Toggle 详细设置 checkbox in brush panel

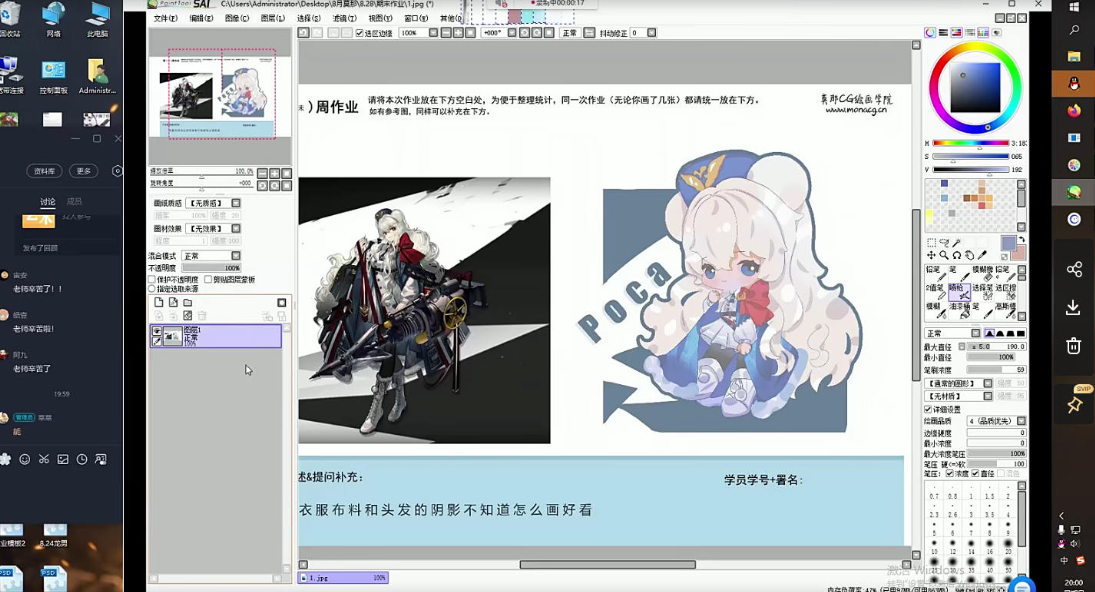928,409
